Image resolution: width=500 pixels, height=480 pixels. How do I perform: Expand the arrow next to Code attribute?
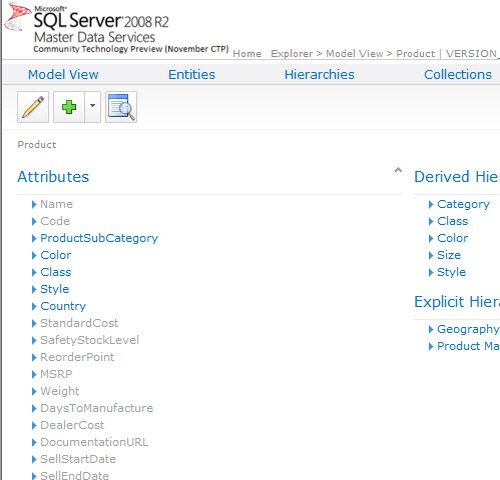click(34, 221)
